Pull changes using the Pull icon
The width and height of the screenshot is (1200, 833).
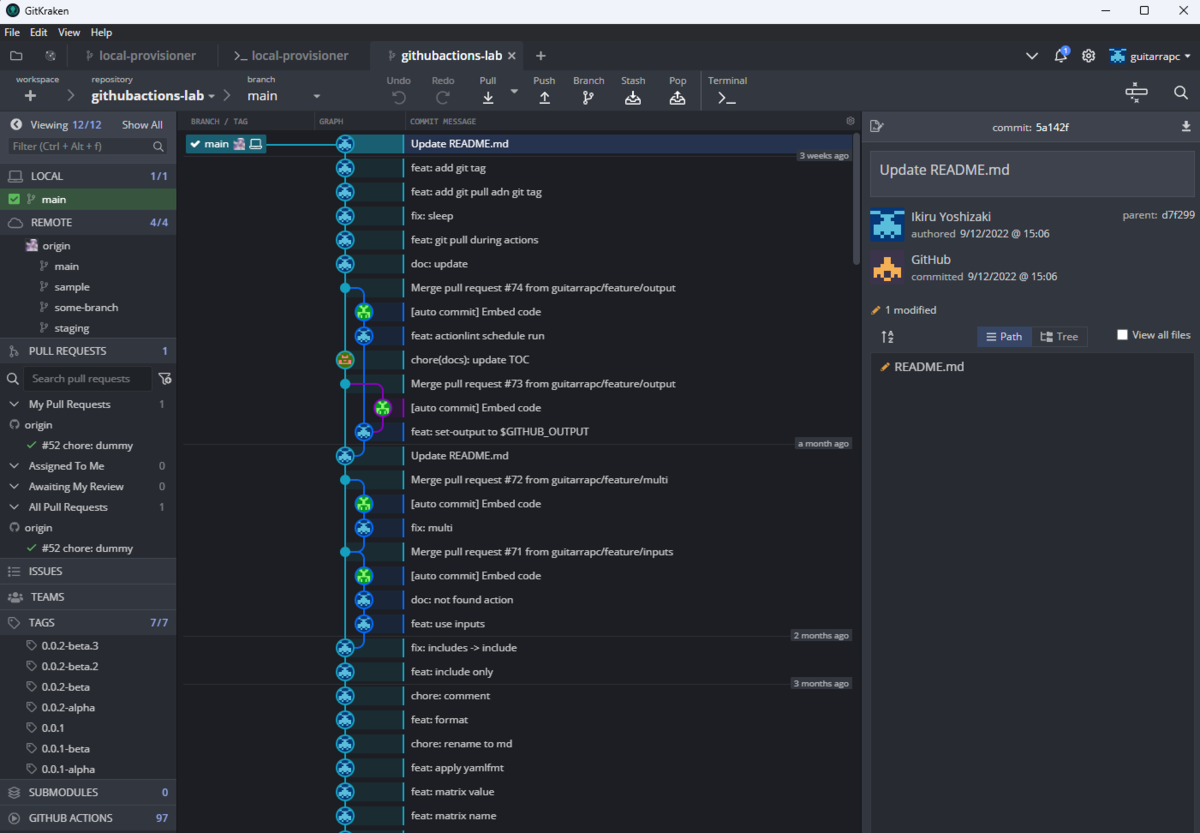[488, 97]
